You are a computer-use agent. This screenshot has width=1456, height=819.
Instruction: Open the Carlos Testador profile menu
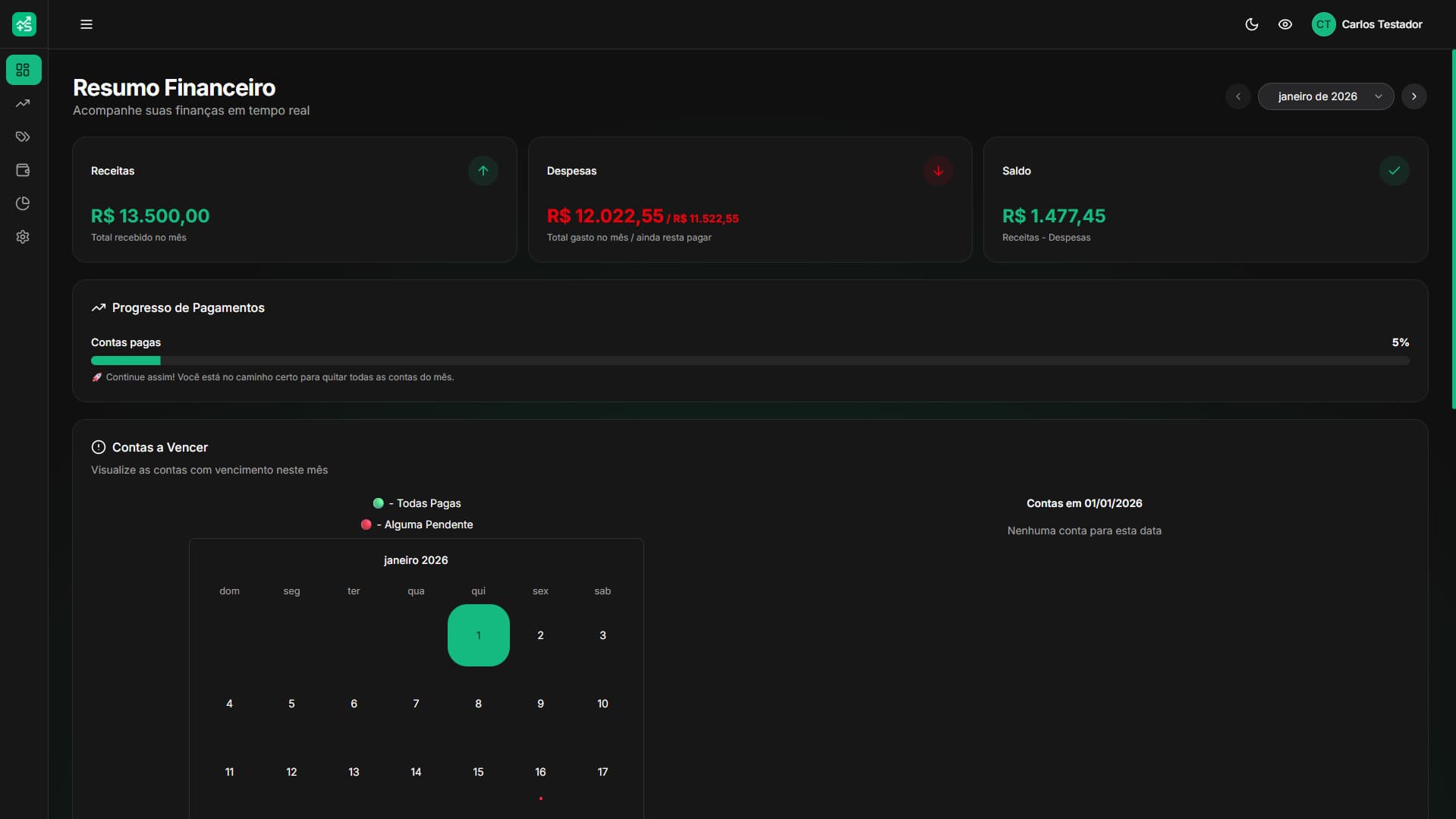pyautogui.click(x=1382, y=24)
